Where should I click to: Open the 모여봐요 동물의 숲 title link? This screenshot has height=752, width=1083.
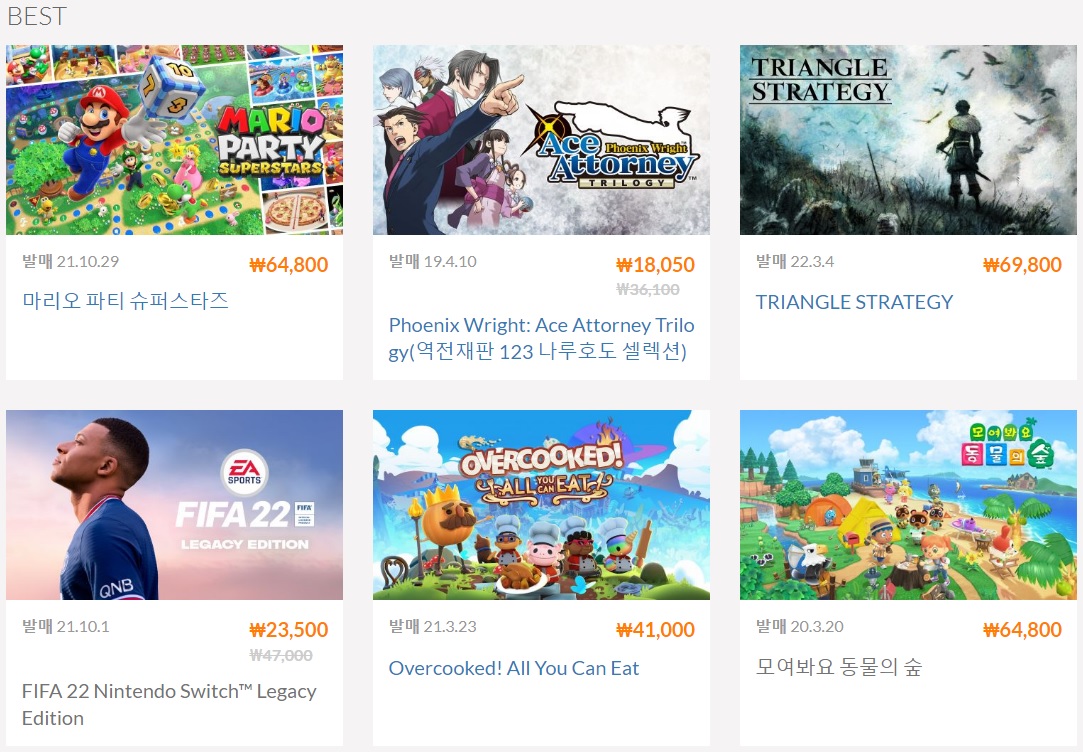pos(838,667)
